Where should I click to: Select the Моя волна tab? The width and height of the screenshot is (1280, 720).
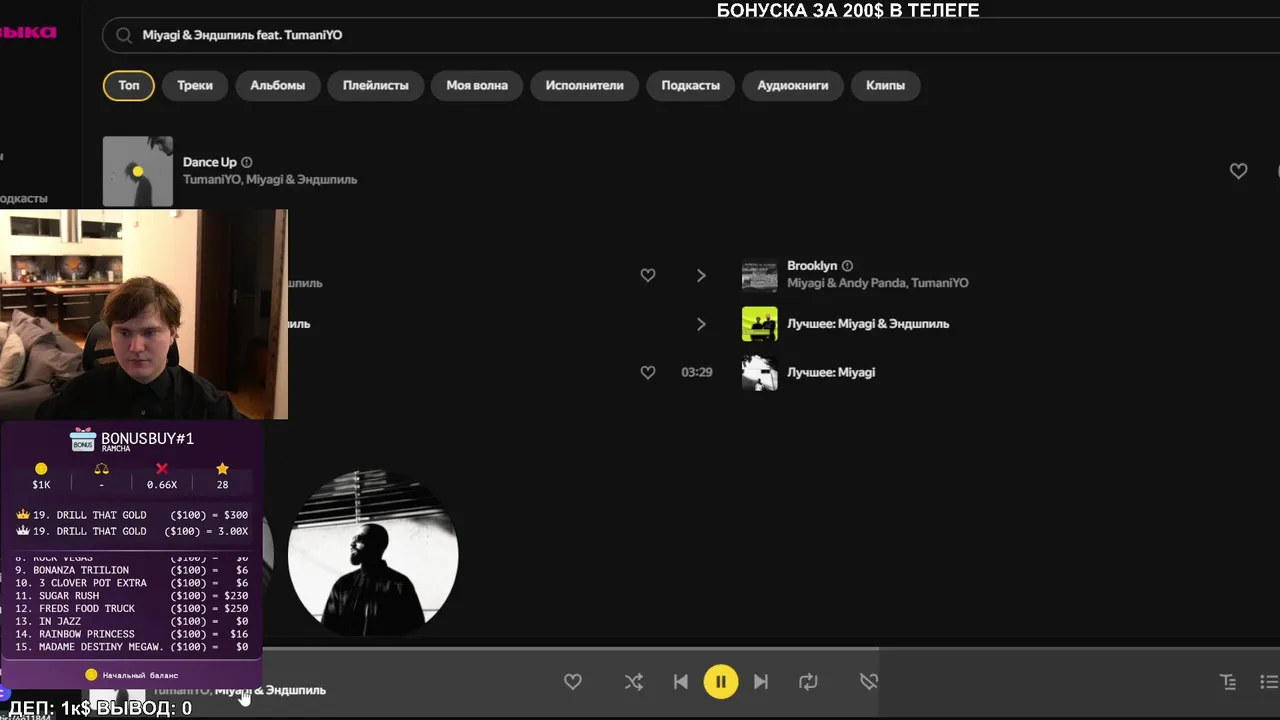(477, 85)
